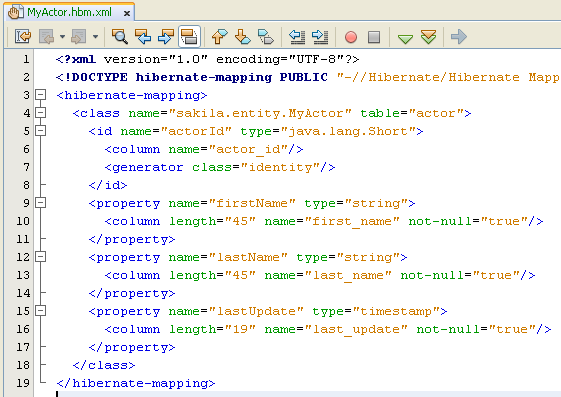Click the "java.lang.Short" type value

coord(348,131)
